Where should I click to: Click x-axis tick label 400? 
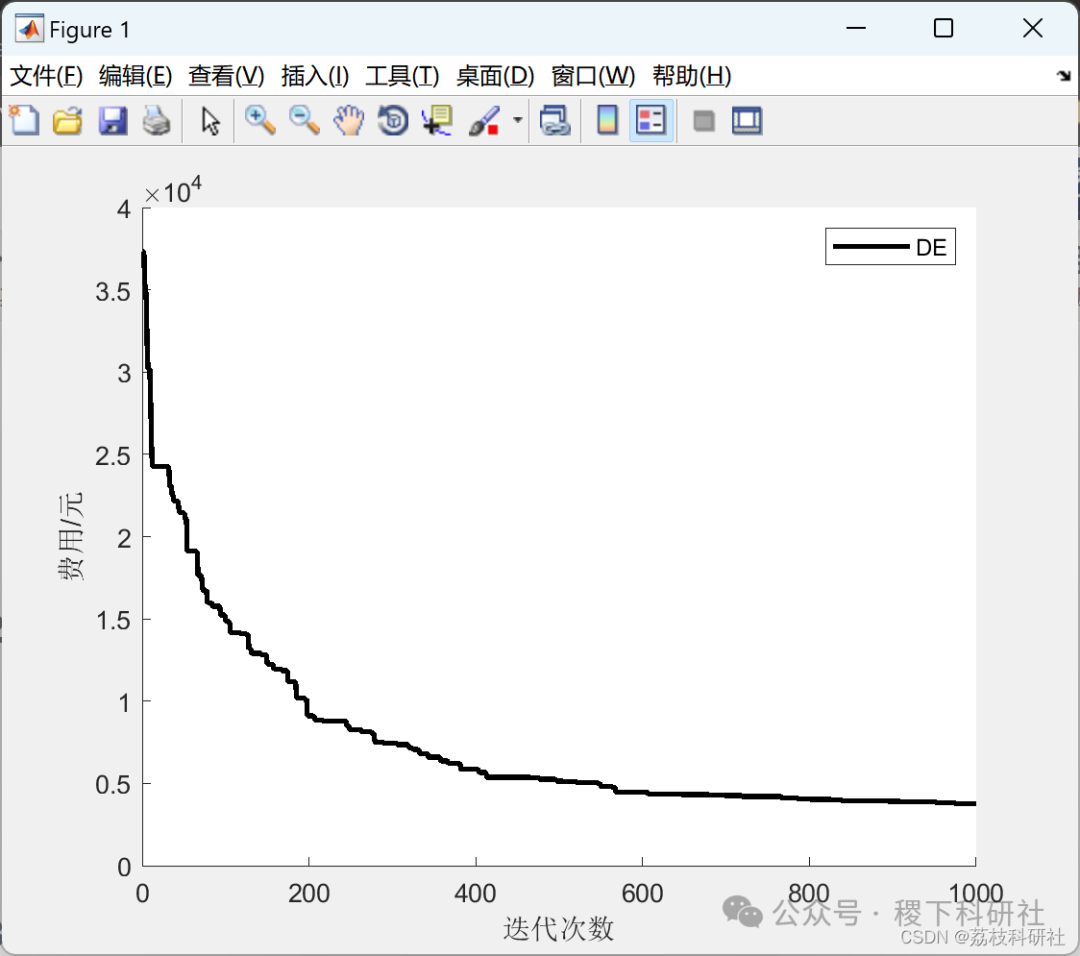click(475, 893)
